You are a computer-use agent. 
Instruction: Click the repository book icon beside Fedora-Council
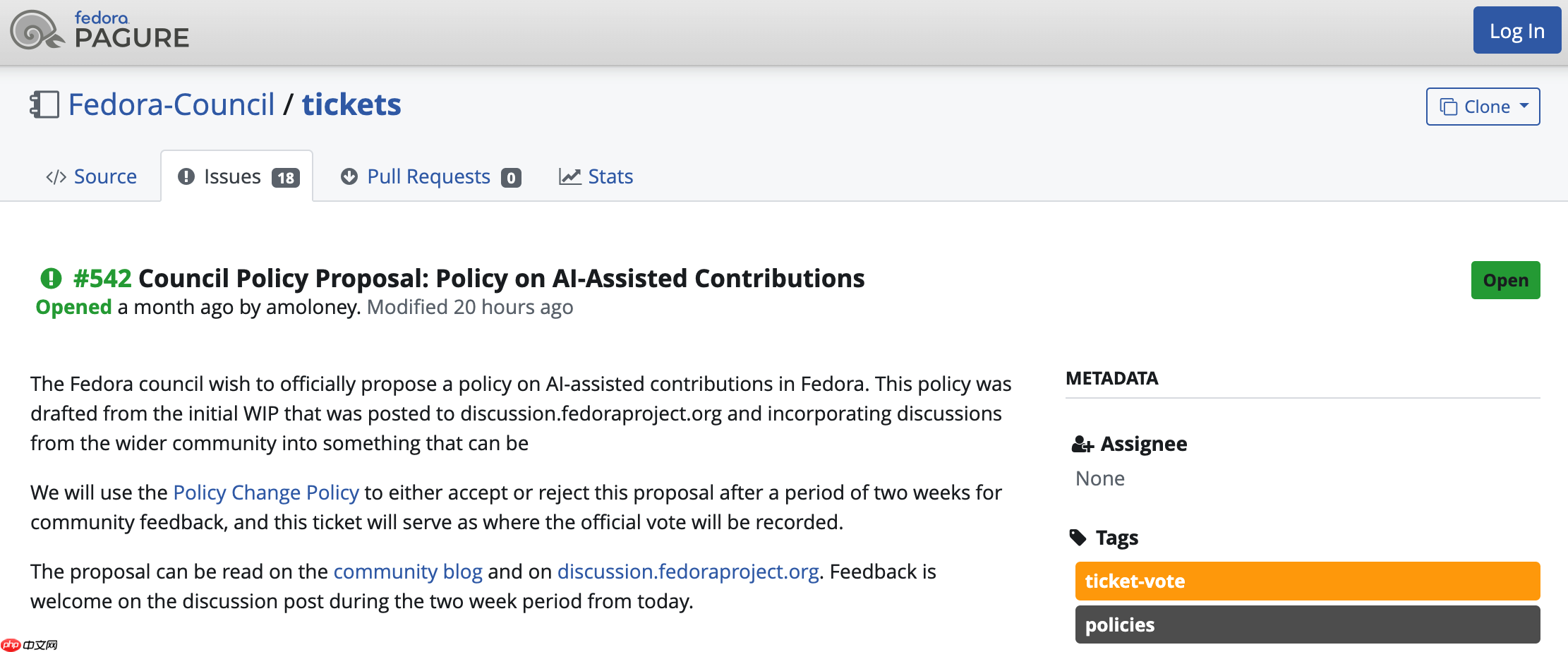pyautogui.click(x=44, y=105)
